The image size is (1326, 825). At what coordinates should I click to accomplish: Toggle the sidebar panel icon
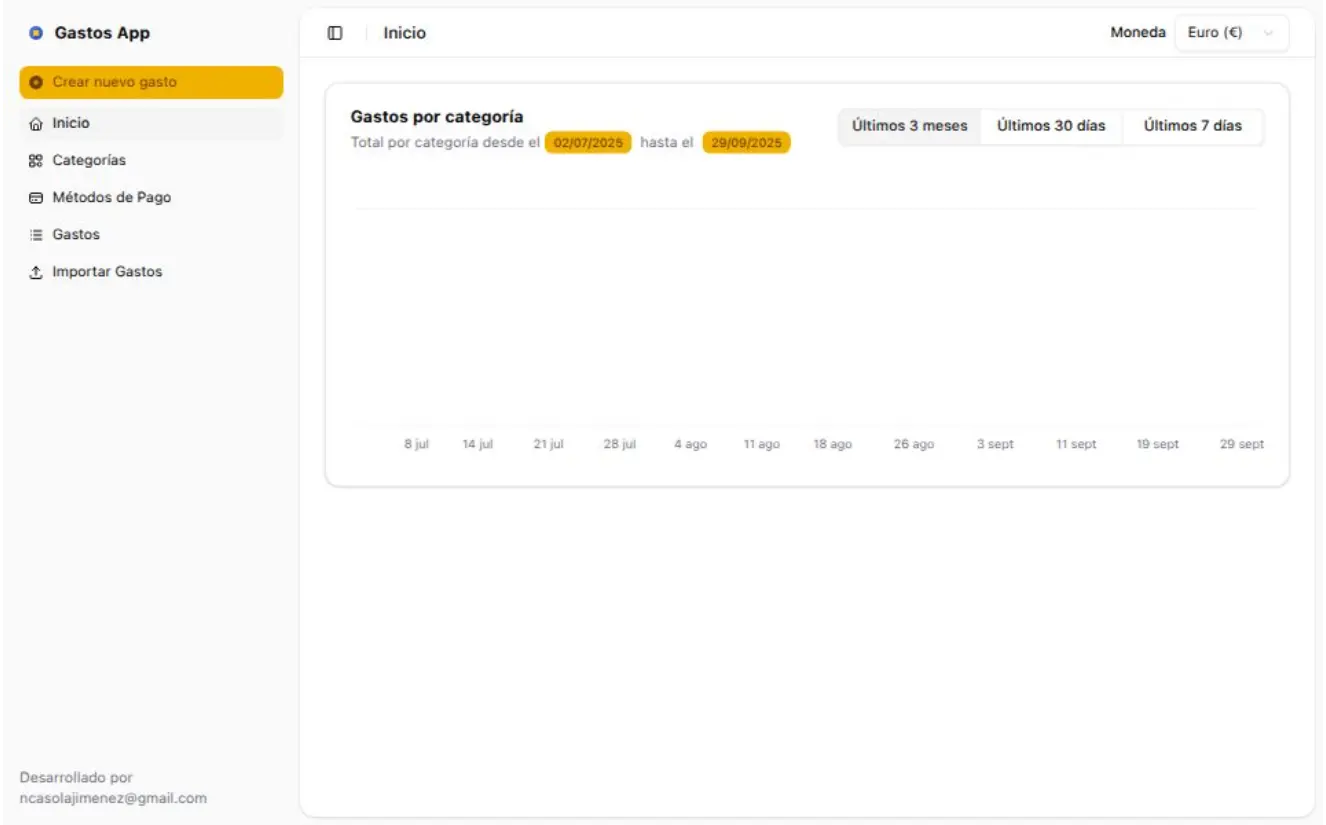click(335, 33)
